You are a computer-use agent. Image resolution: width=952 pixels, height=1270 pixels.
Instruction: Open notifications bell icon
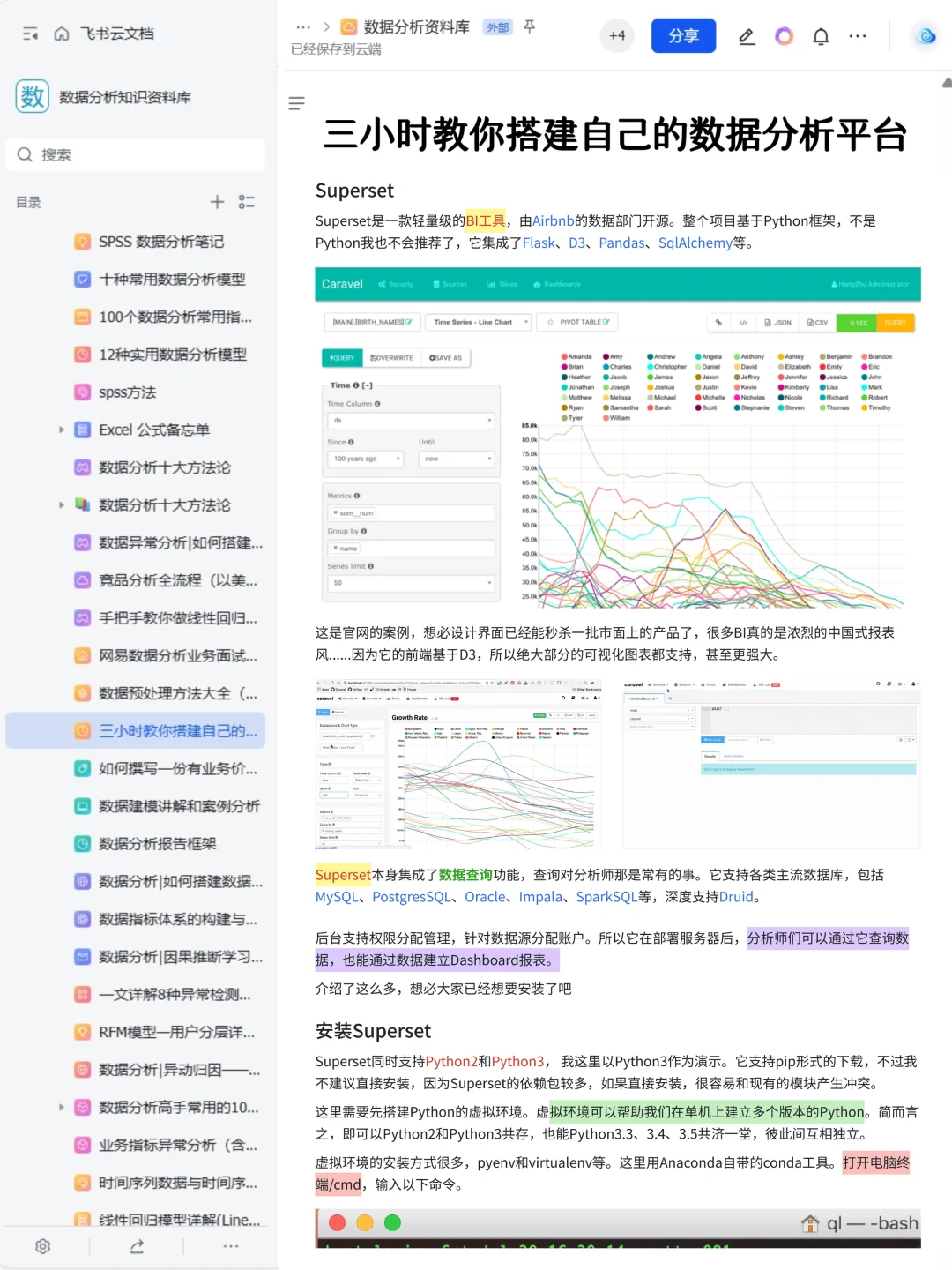(821, 36)
